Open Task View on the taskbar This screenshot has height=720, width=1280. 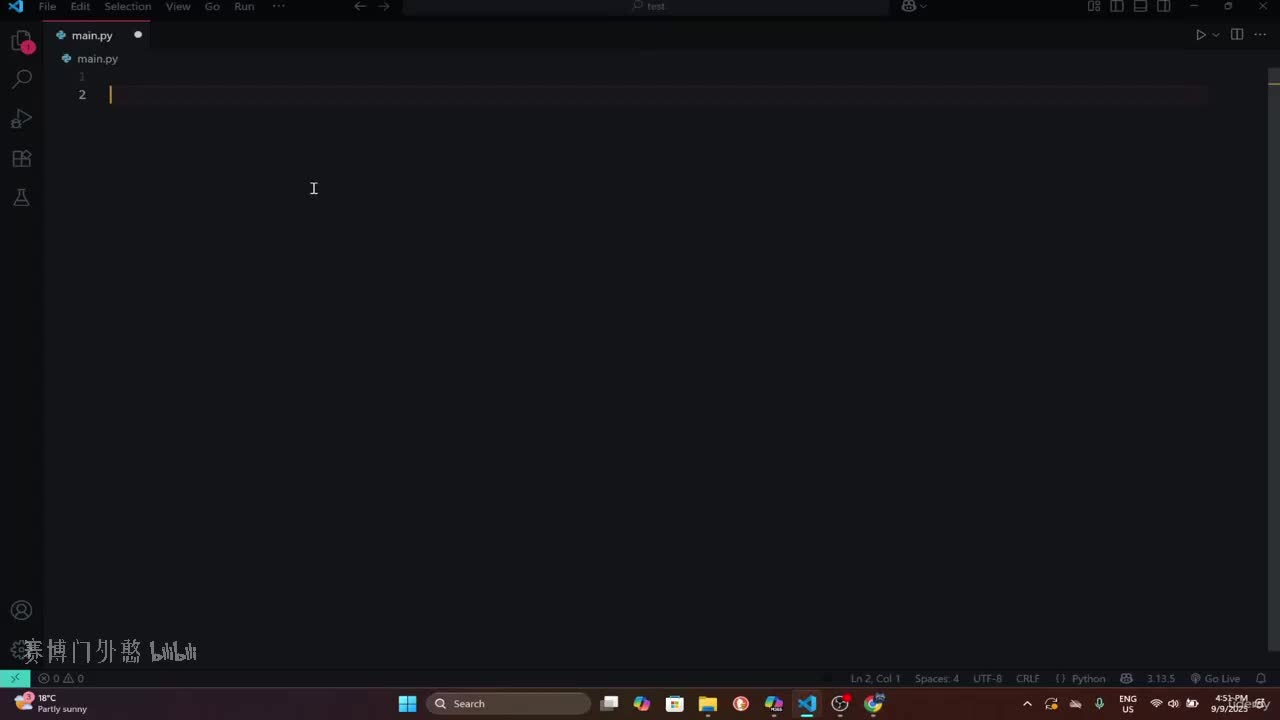pyautogui.click(x=609, y=704)
